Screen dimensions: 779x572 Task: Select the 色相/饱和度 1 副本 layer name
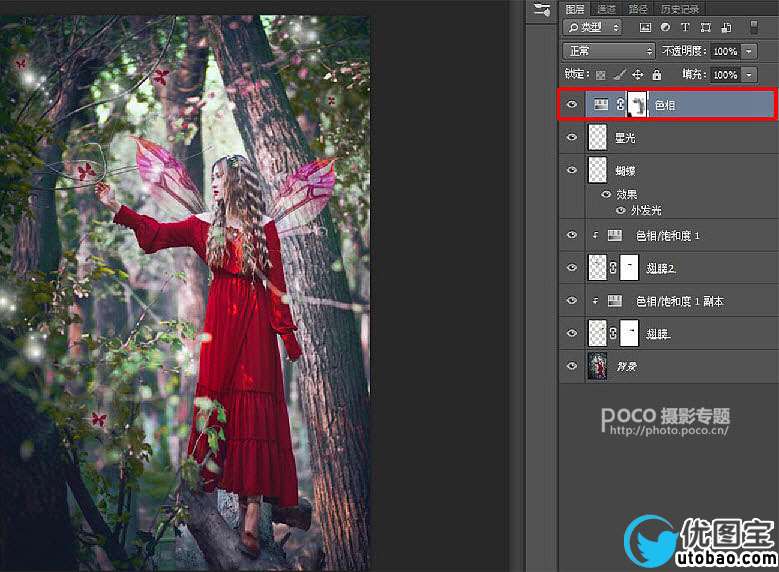pyautogui.click(x=680, y=301)
